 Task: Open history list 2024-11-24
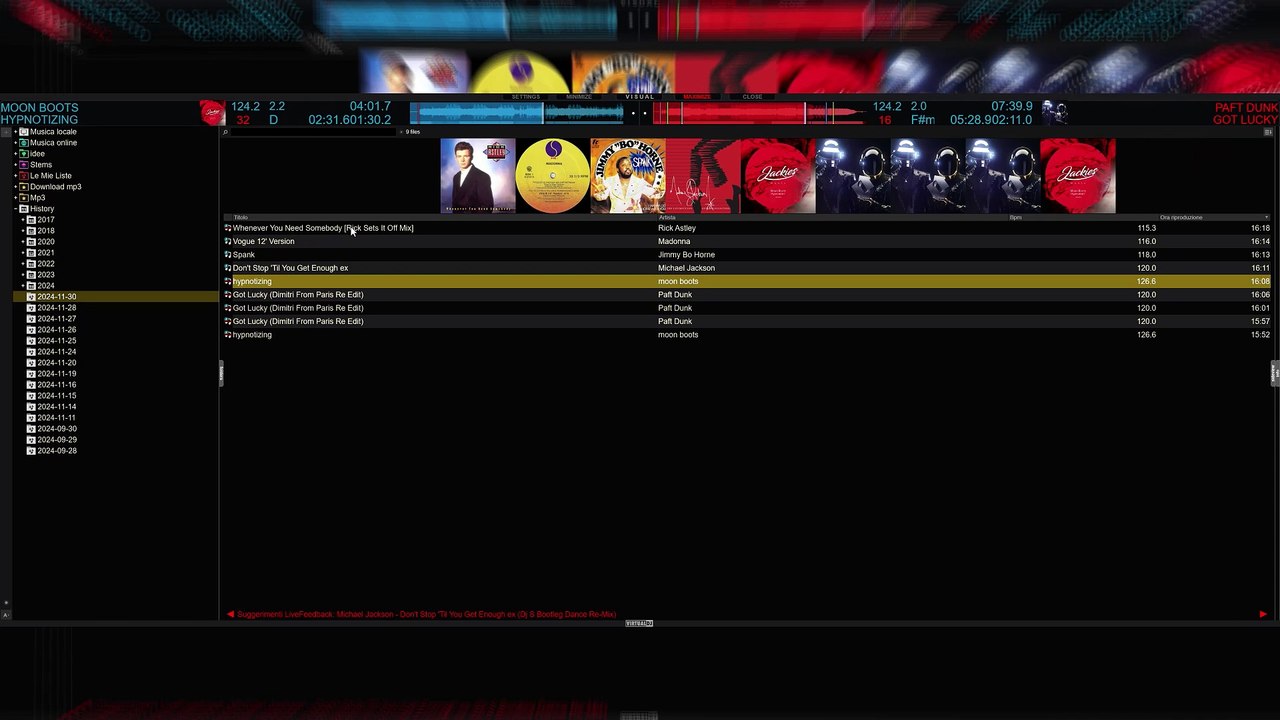click(x=57, y=352)
